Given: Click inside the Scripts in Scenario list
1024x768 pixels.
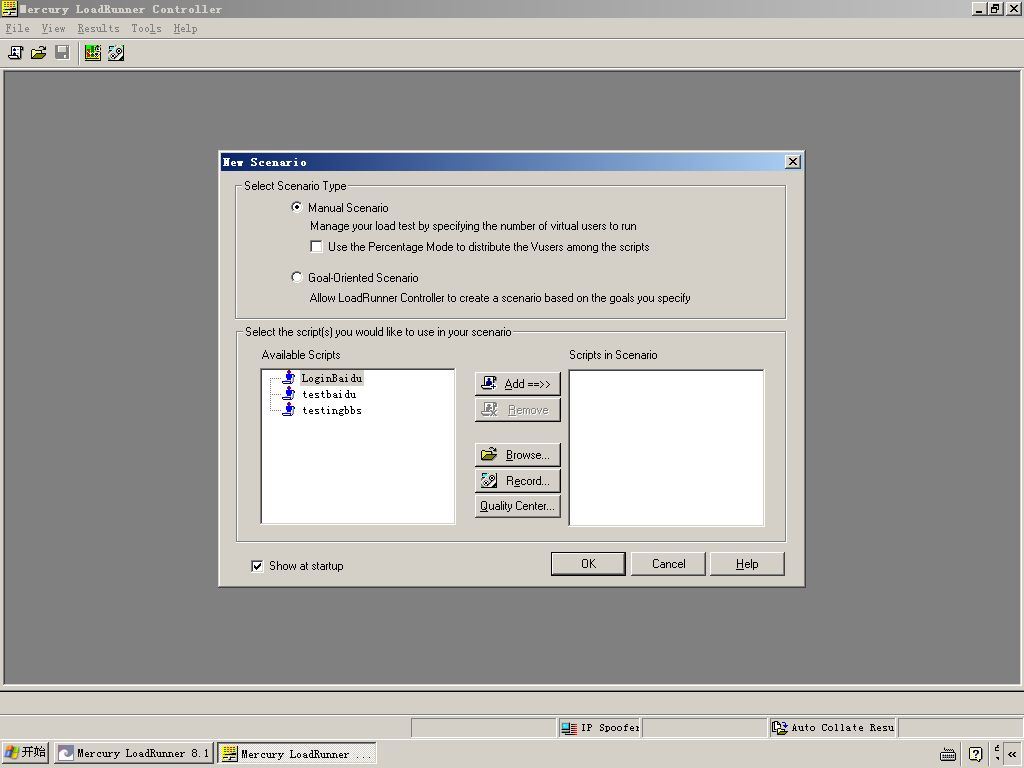Looking at the screenshot, I should [666, 448].
